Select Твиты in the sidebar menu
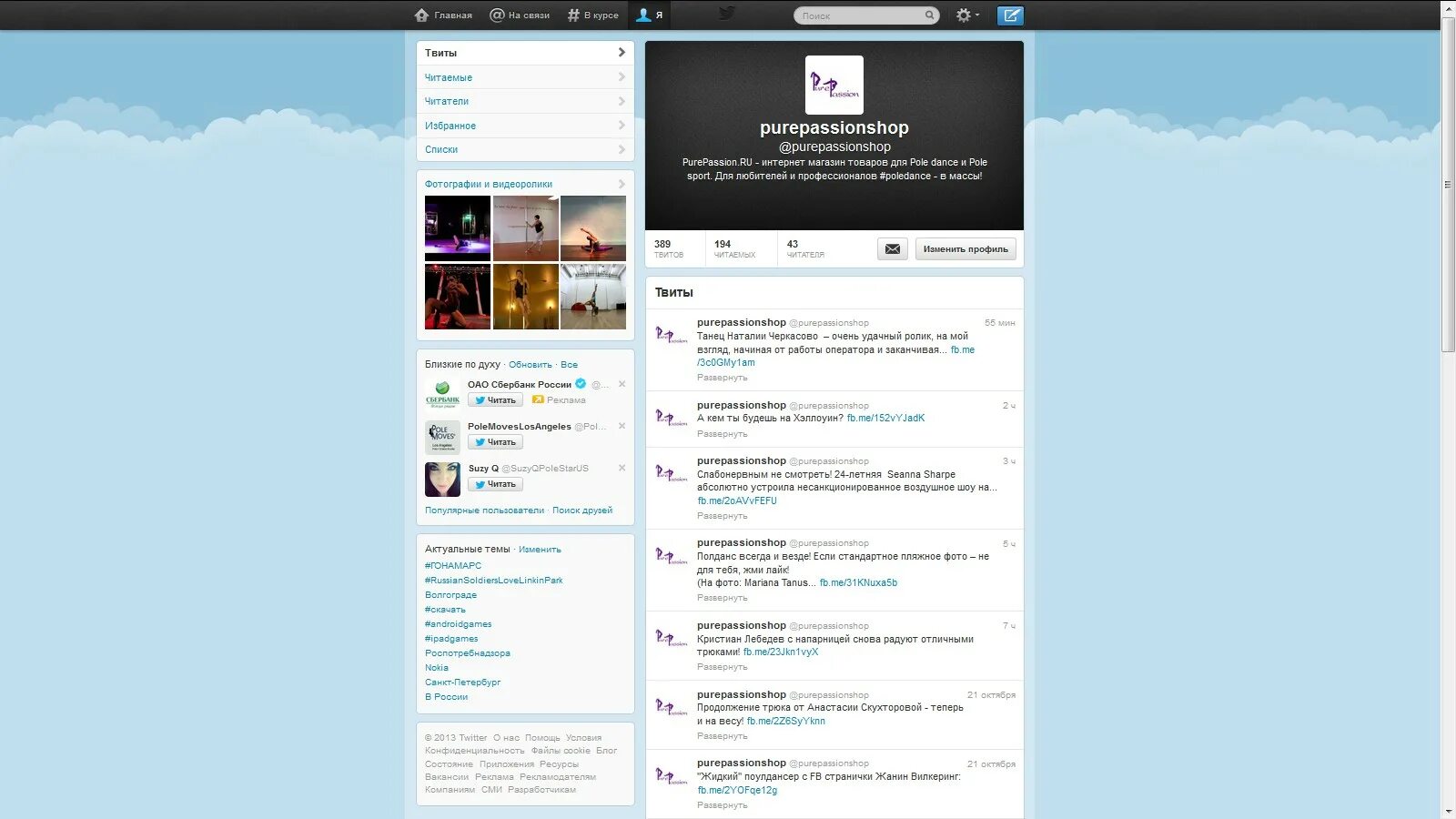The height and width of the screenshot is (819, 1456). (x=525, y=53)
